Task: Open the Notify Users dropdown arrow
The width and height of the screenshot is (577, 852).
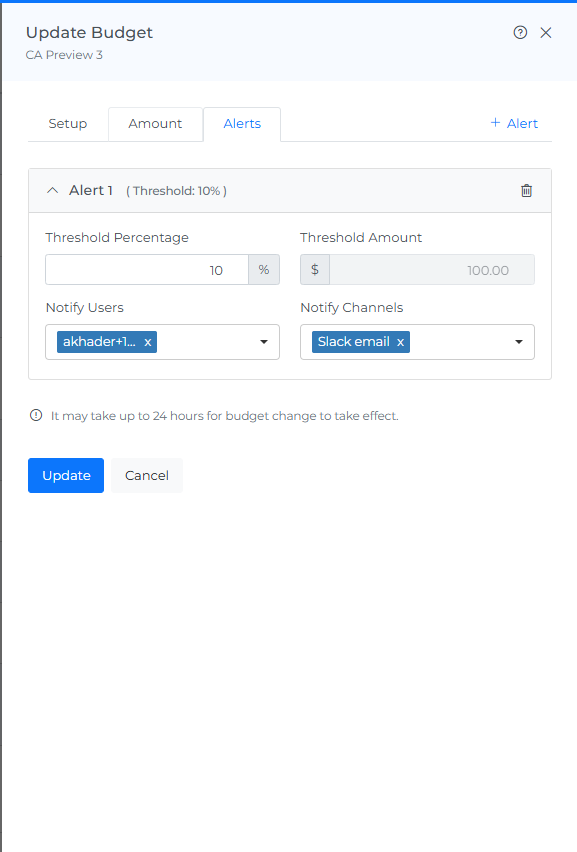Action: [x=264, y=342]
